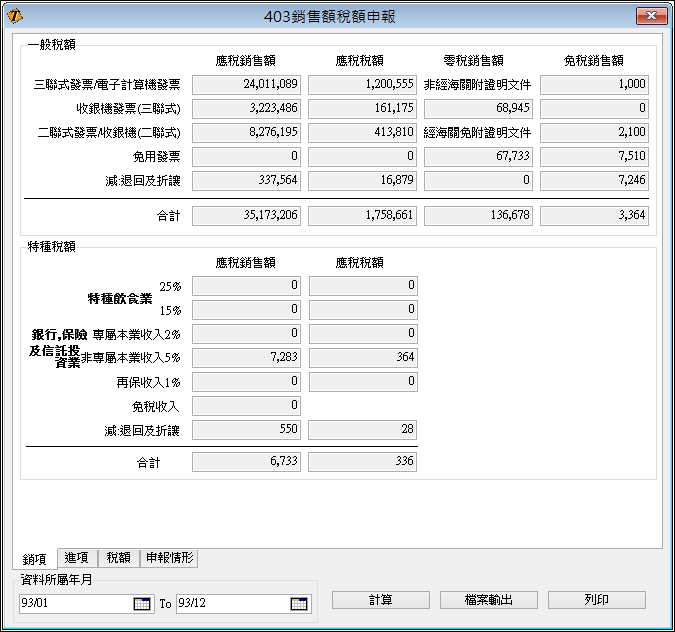Click the end date field showing 93/12
This screenshot has height=632, width=675.
click(x=231, y=603)
